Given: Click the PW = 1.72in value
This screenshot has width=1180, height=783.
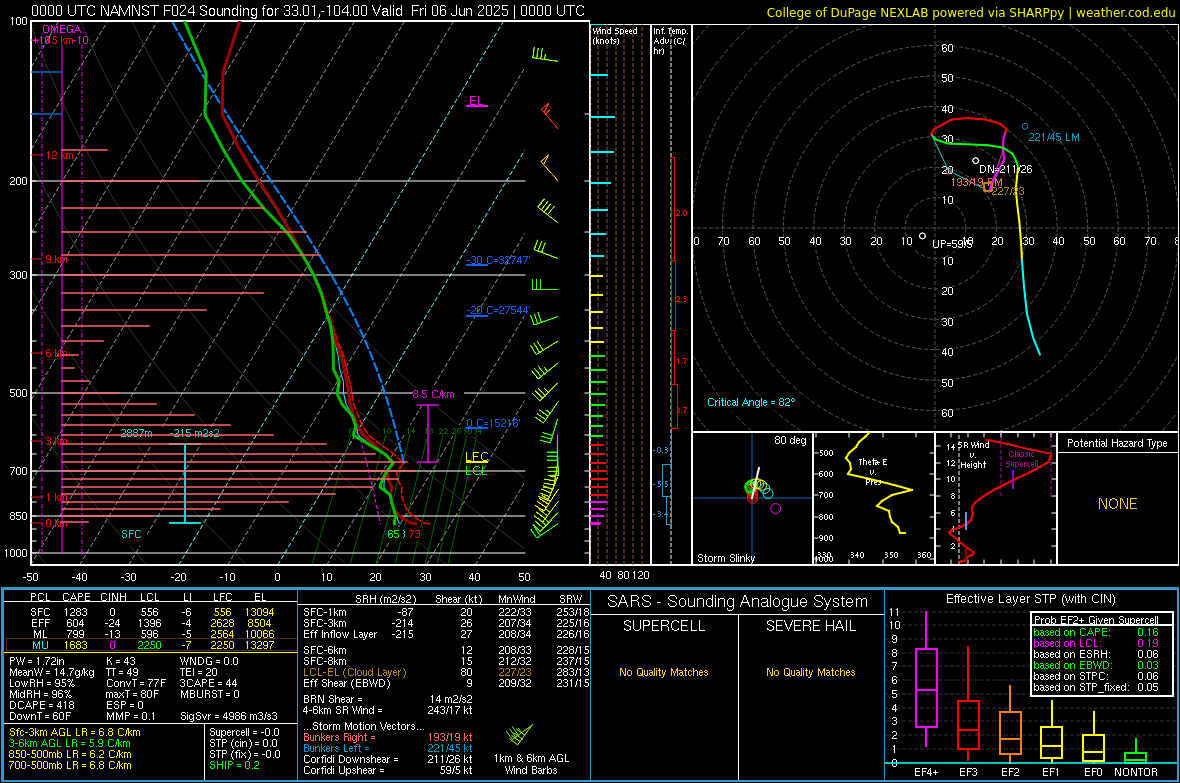Looking at the screenshot, I should 37,661.
